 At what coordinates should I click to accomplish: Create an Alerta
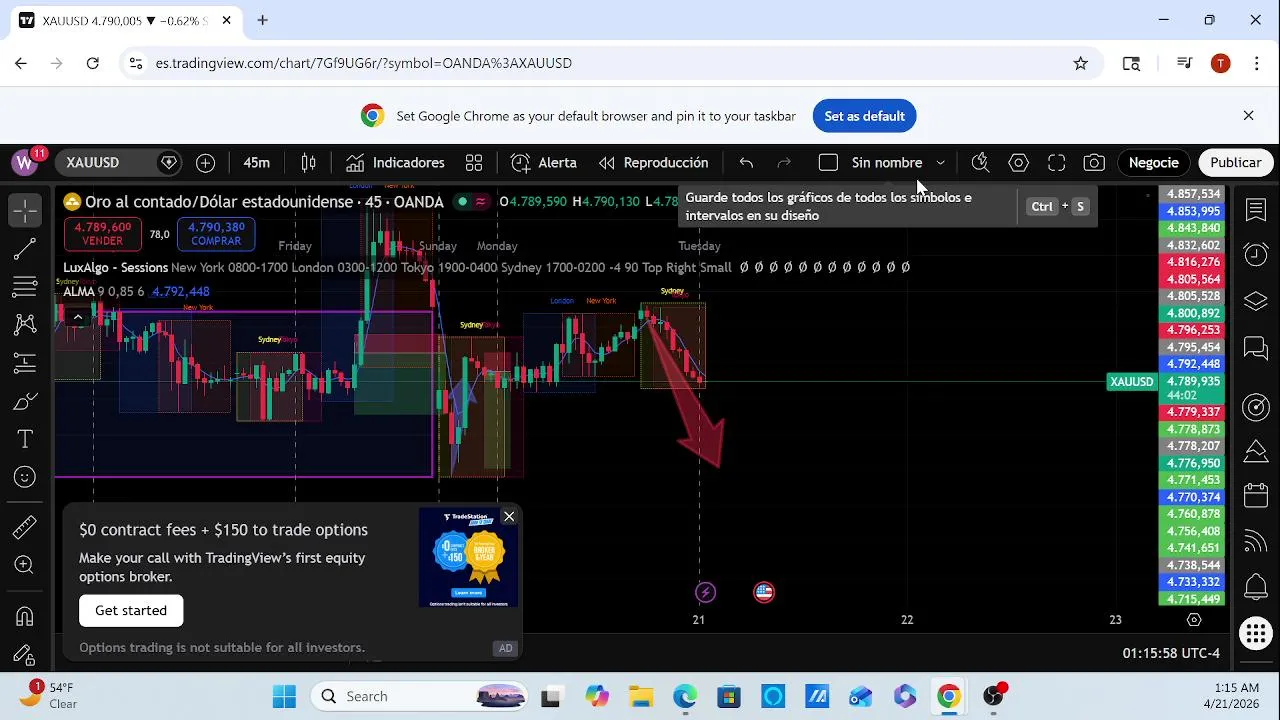544,163
